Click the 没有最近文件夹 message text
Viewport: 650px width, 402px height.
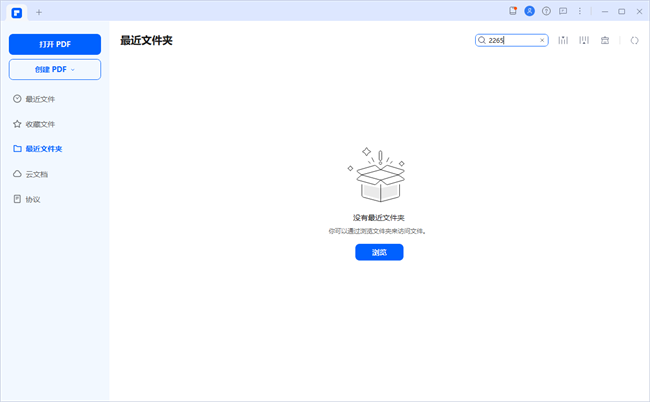coord(378,218)
